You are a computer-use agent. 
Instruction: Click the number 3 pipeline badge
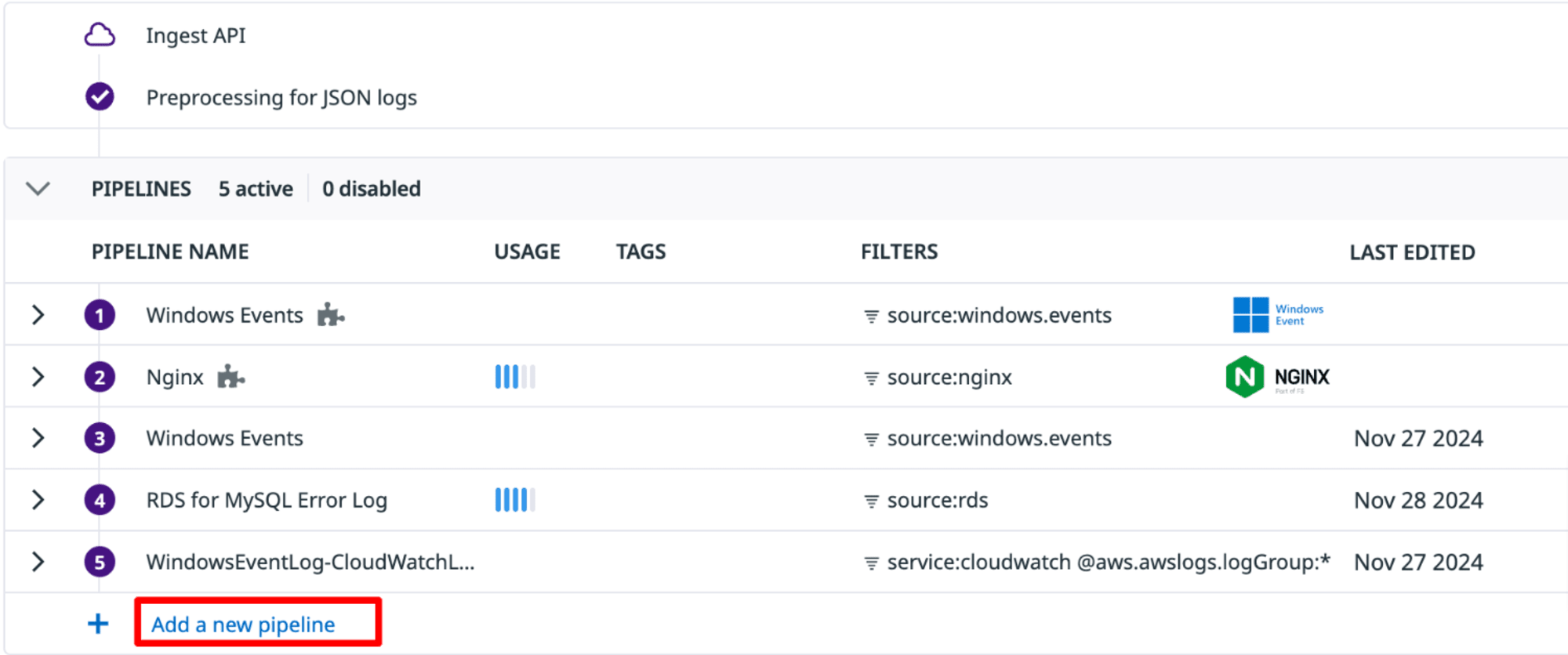pos(100,438)
